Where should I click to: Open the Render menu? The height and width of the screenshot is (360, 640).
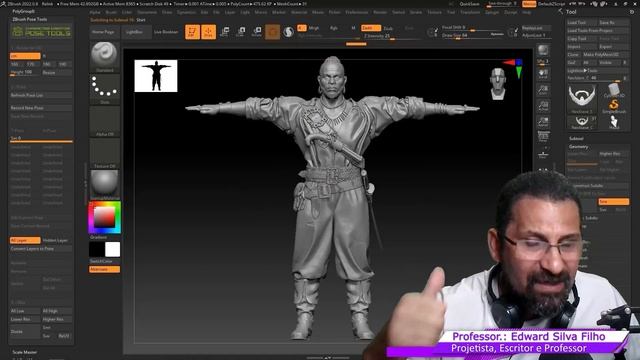pyautogui.click(x=380, y=12)
